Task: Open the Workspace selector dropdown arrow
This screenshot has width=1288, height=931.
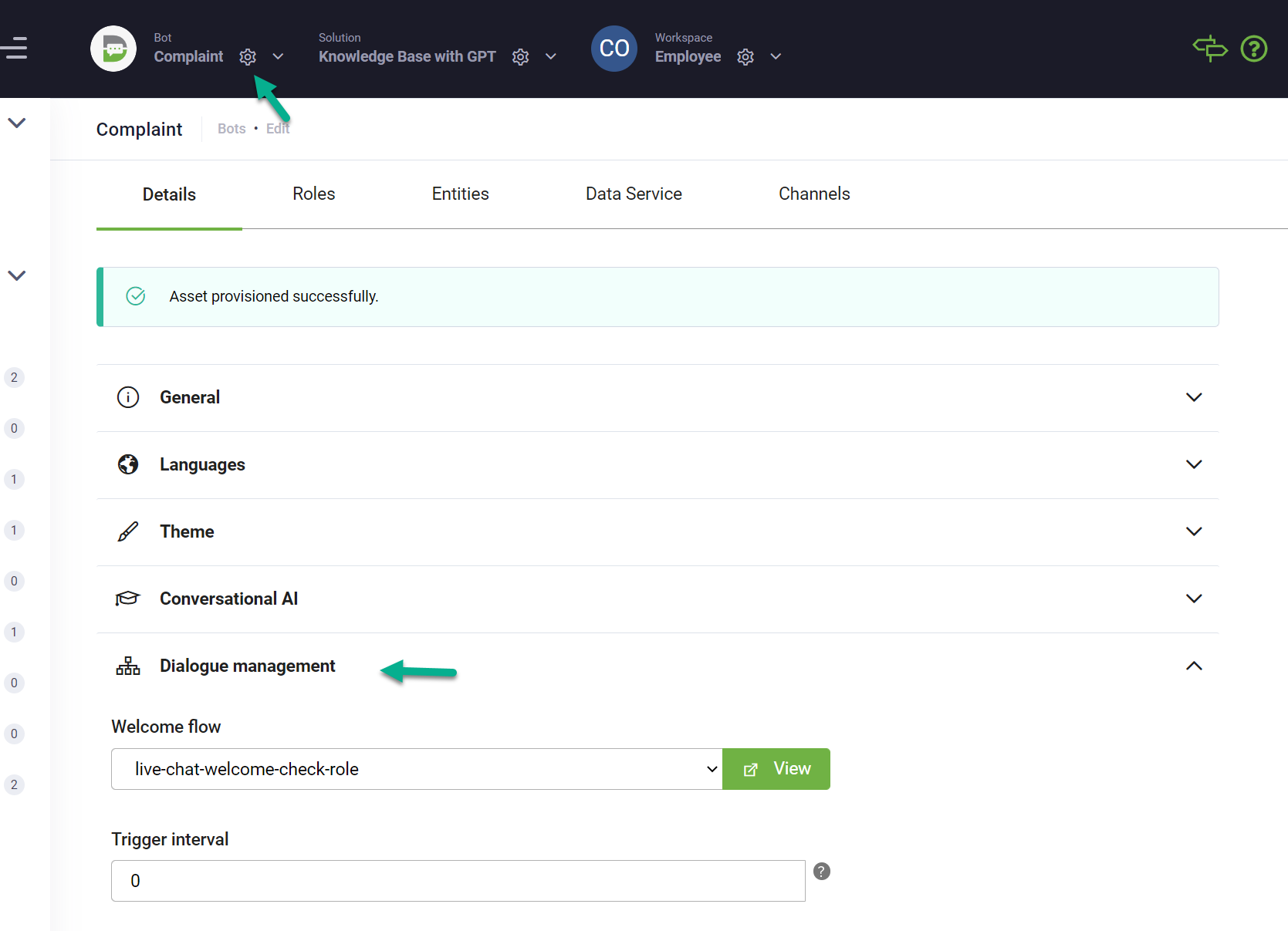Action: click(x=776, y=57)
